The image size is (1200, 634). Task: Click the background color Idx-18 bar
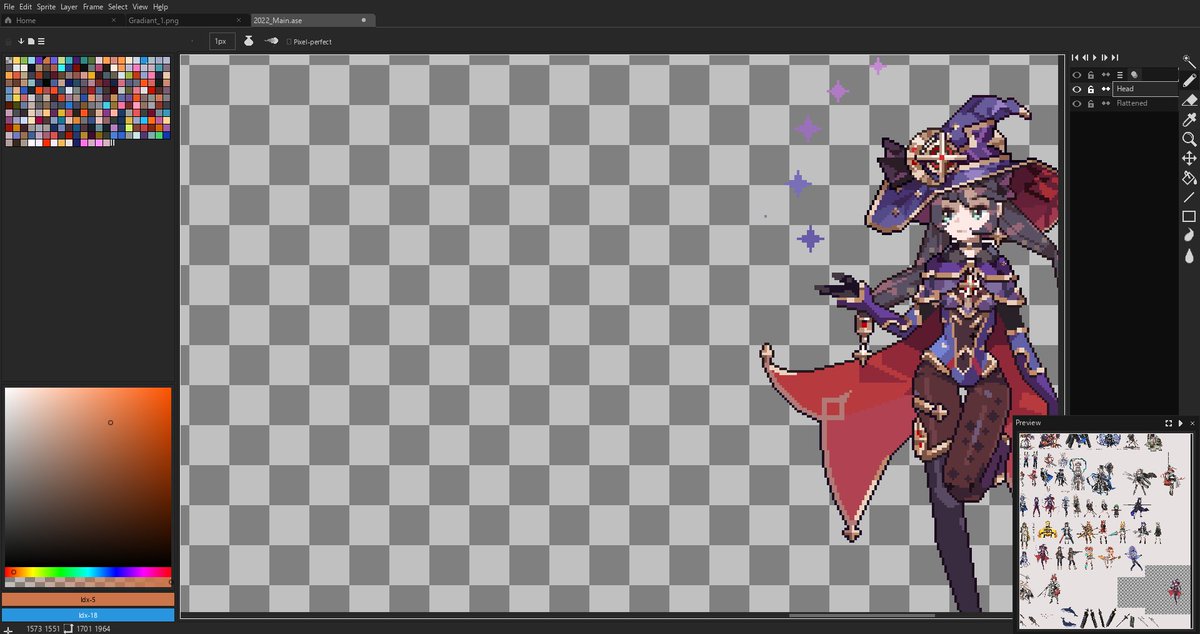(x=88, y=615)
